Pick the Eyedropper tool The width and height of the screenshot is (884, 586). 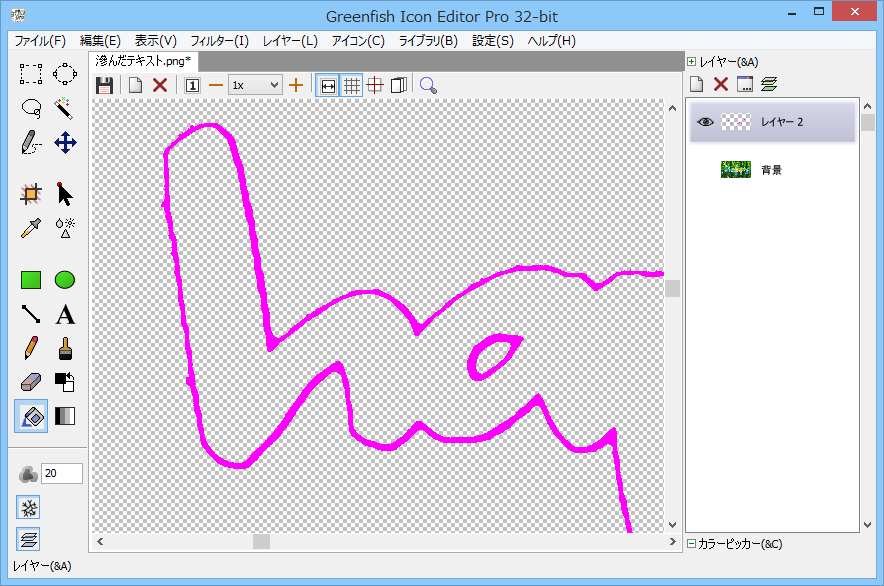pyautogui.click(x=31, y=228)
